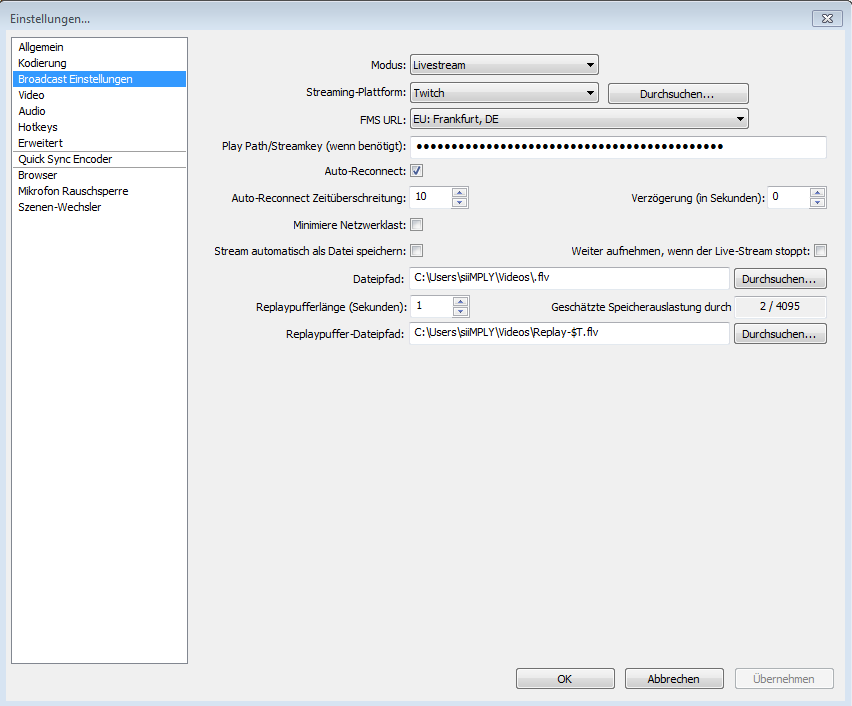Increase Auto-Reconnect Zeitüberschreitung with up arrow
The image size is (852, 706).
[x=460, y=192]
